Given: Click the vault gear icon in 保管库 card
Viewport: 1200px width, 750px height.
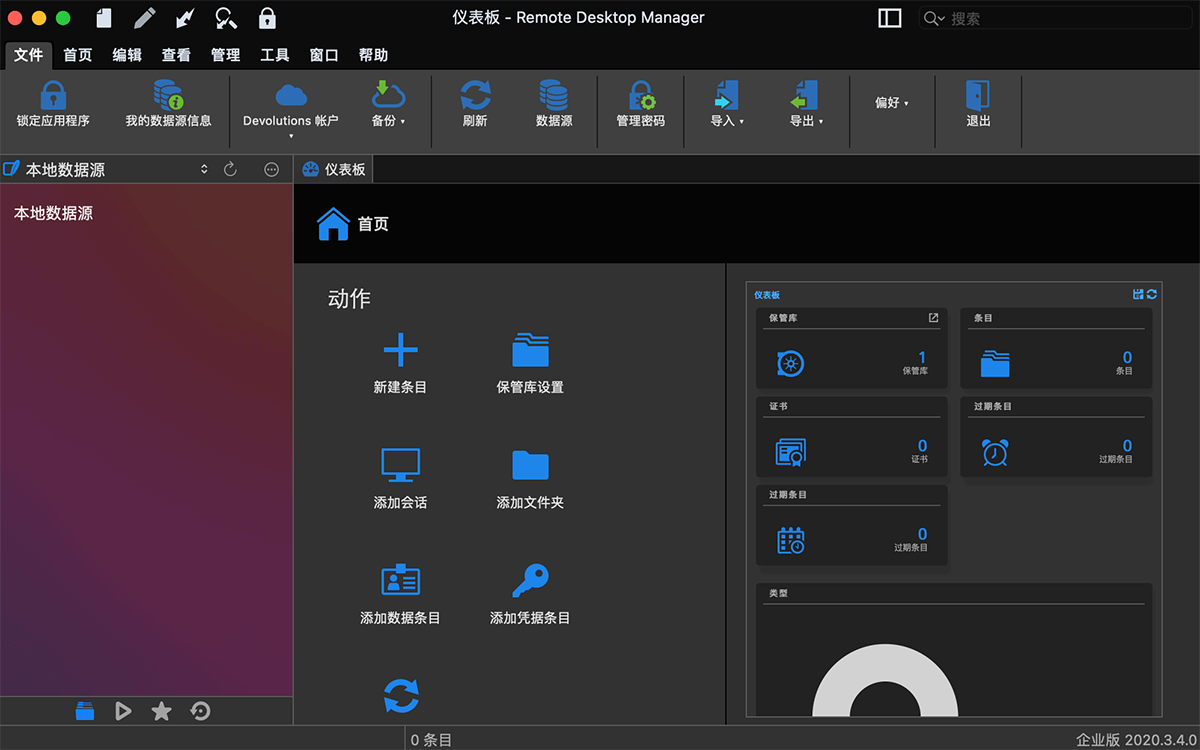Looking at the screenshot, I should pos(790,364).
